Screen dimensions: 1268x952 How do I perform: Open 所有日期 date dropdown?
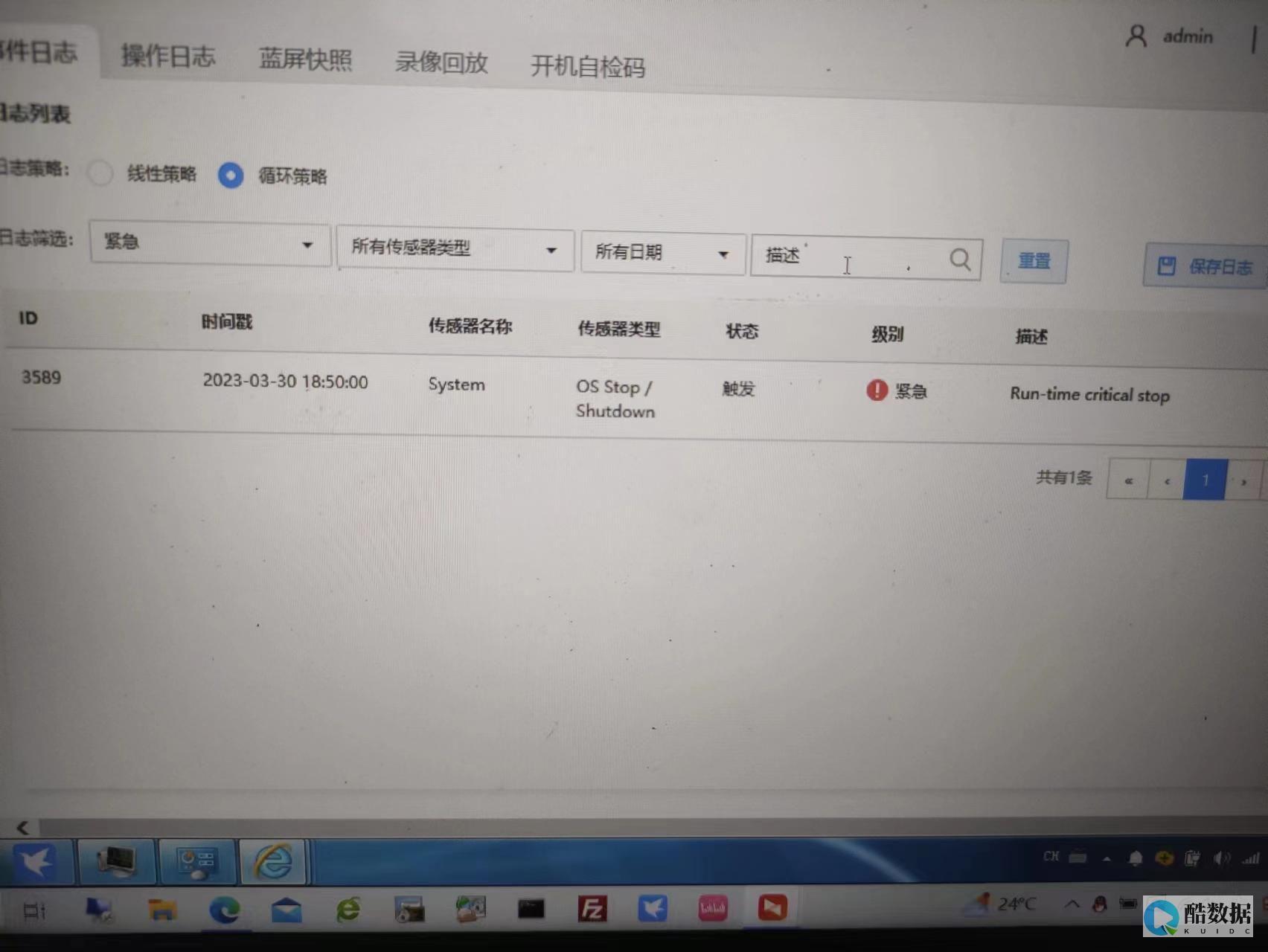(x=662, y=253)
